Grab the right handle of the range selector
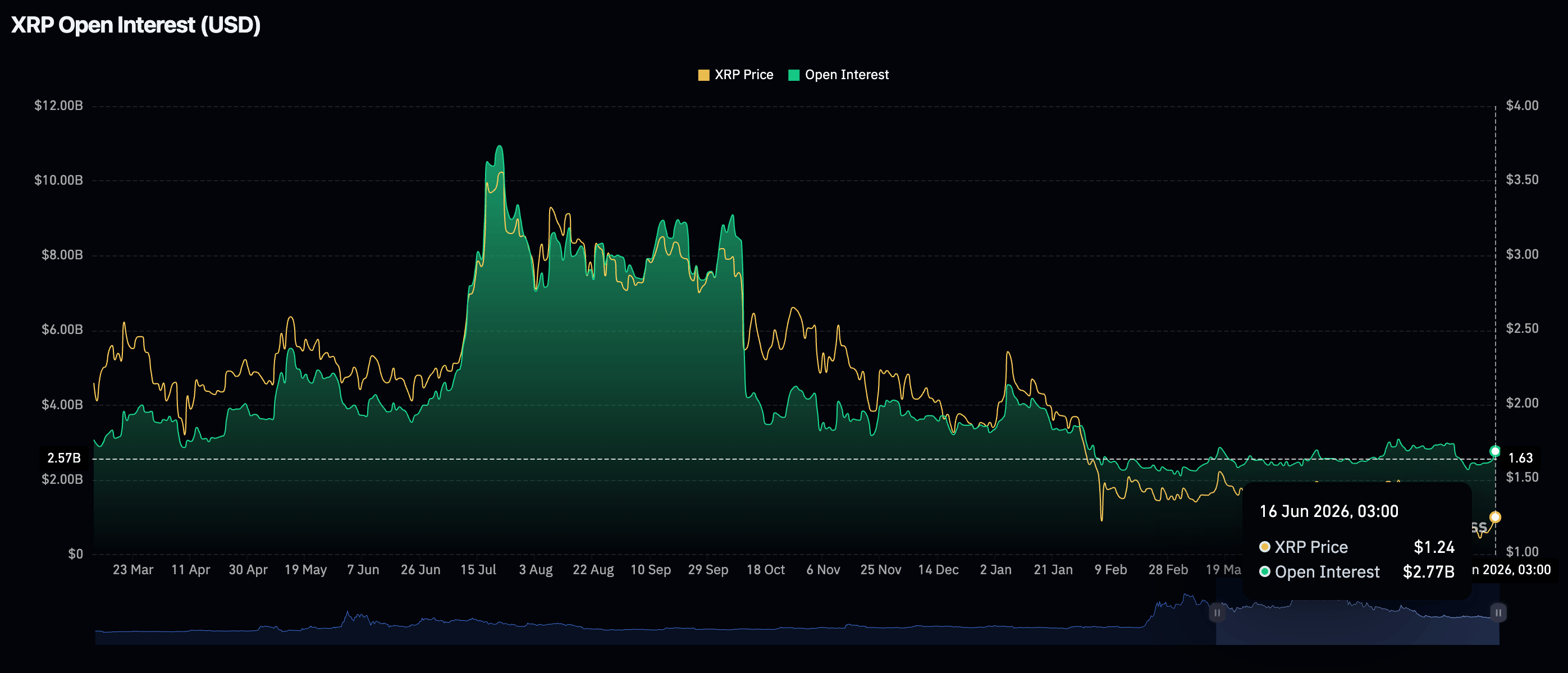1568x673 pixels. click(x=1498, y=613)
